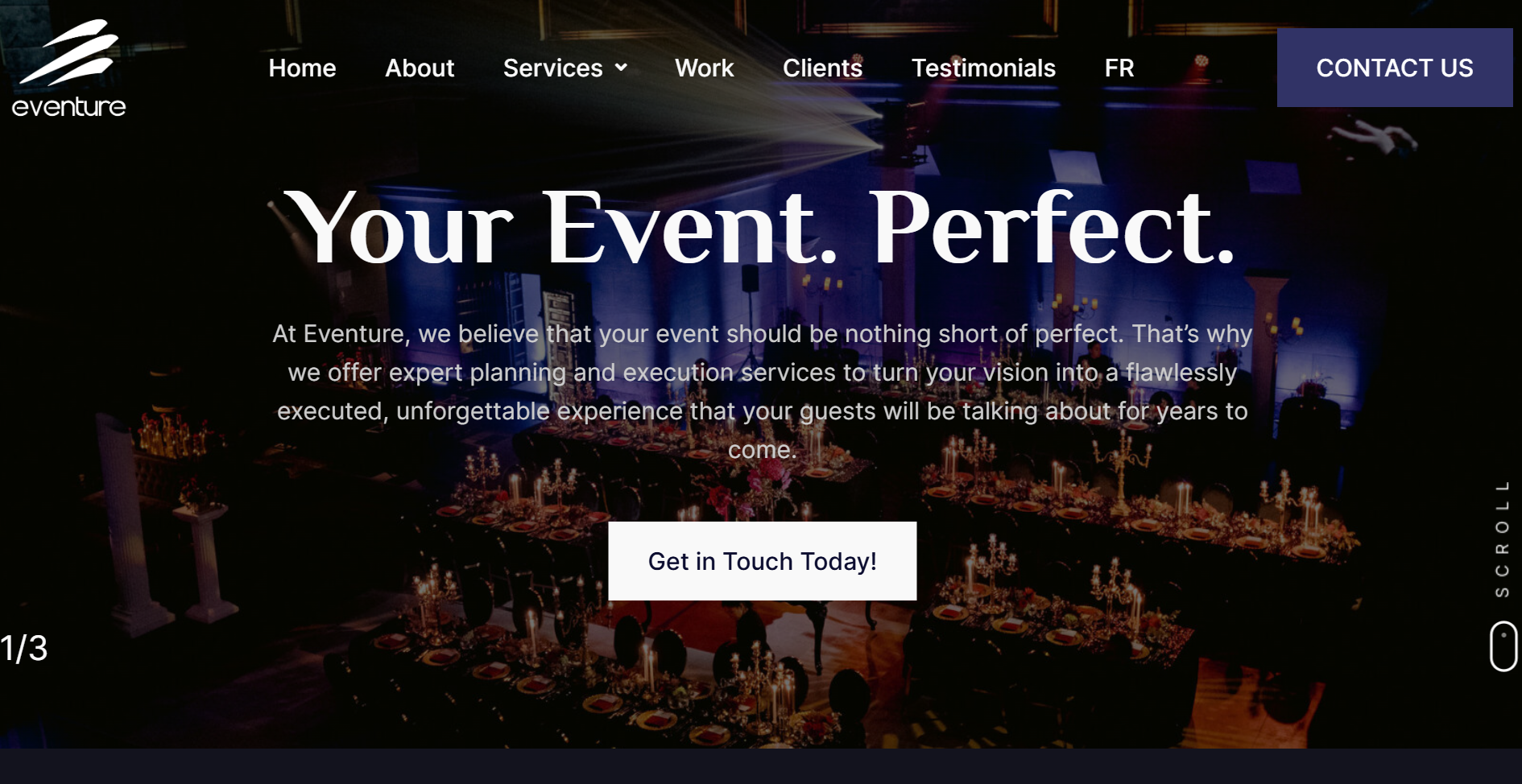Open the Services menu item
The height and width of the screenshot is (784, 1522).
coord(552,68)
